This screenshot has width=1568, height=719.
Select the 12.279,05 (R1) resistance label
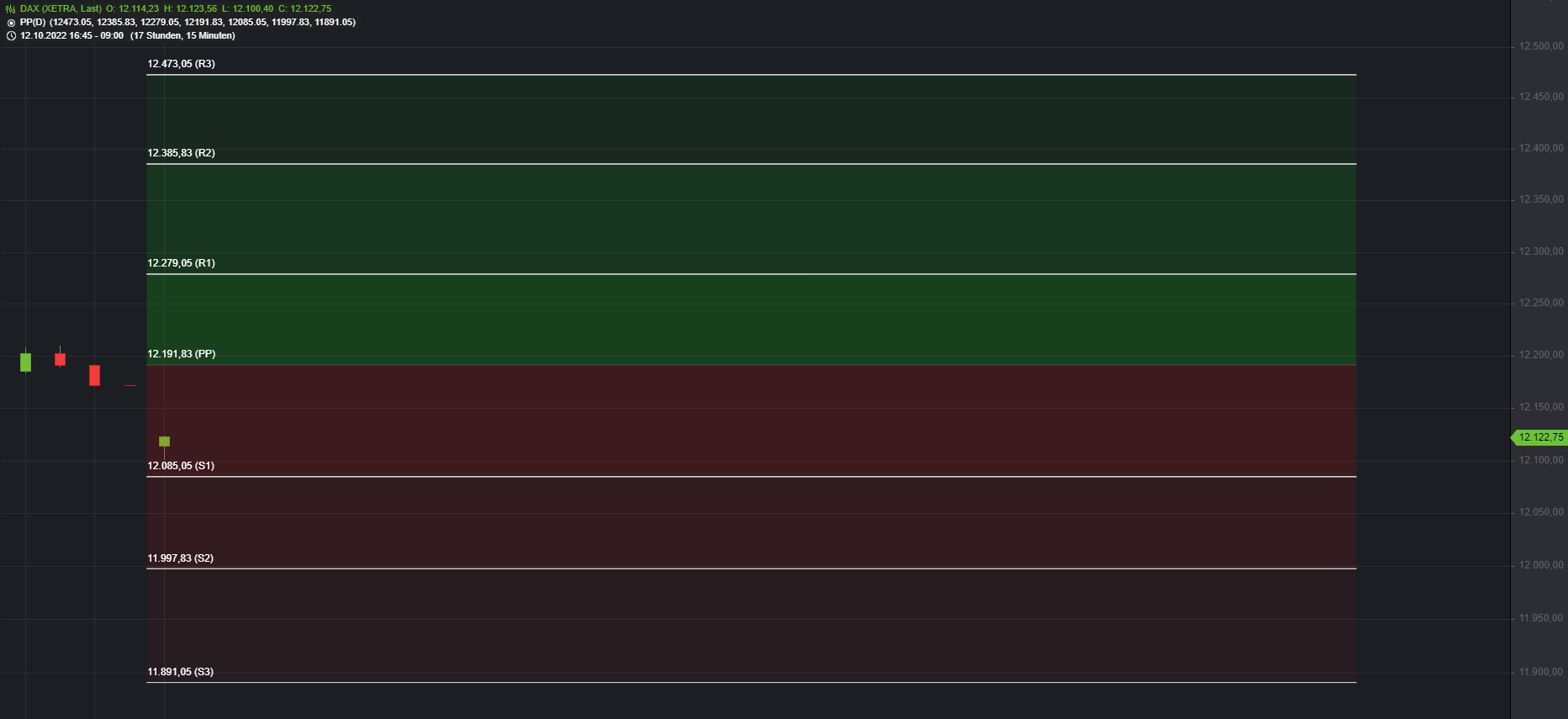click(181, 263)
